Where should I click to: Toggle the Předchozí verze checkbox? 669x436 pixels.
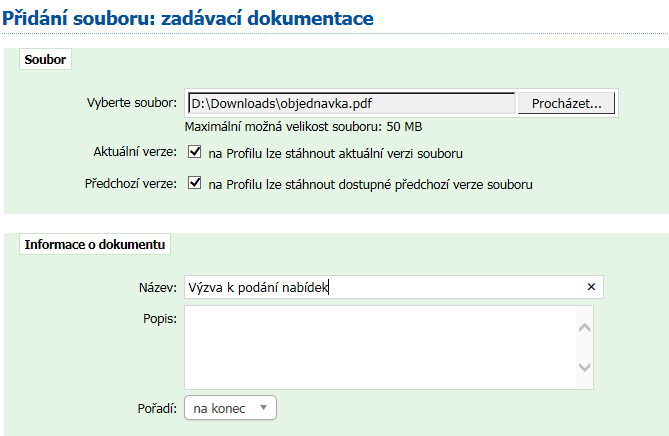pos(195,183)
